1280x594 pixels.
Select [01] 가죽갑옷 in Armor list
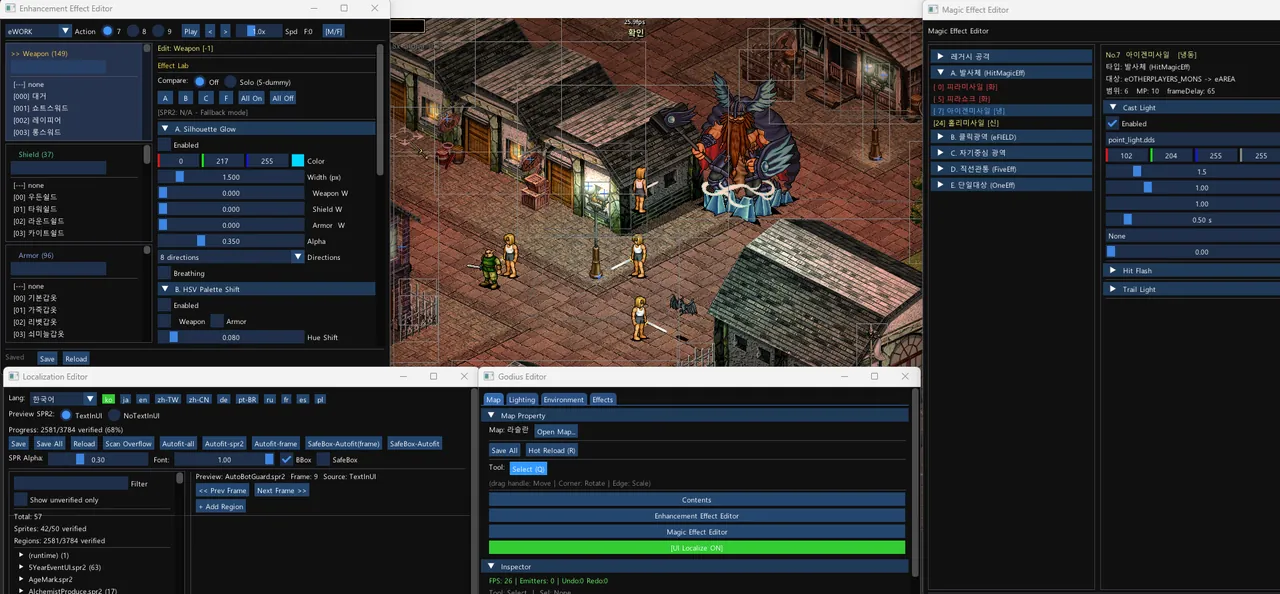tap(36, 310)
